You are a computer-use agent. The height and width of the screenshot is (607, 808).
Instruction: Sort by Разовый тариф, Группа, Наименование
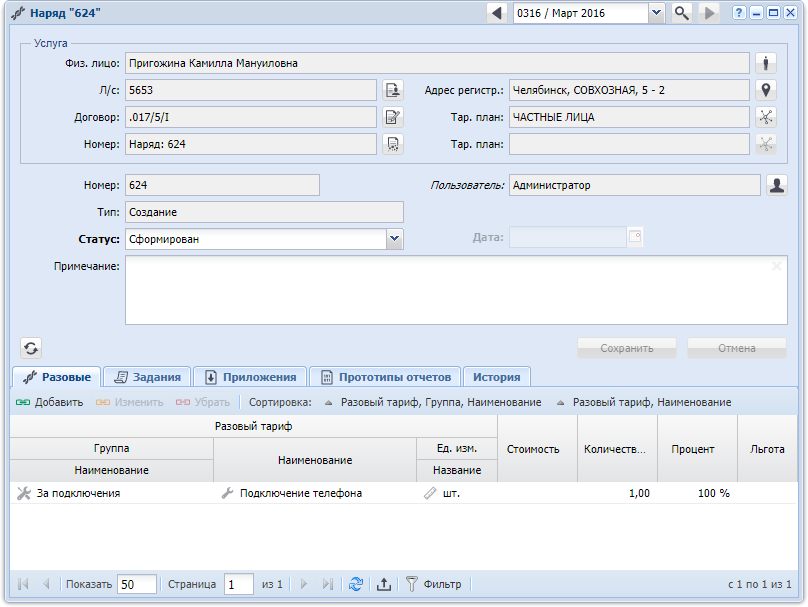pos(433,402)
